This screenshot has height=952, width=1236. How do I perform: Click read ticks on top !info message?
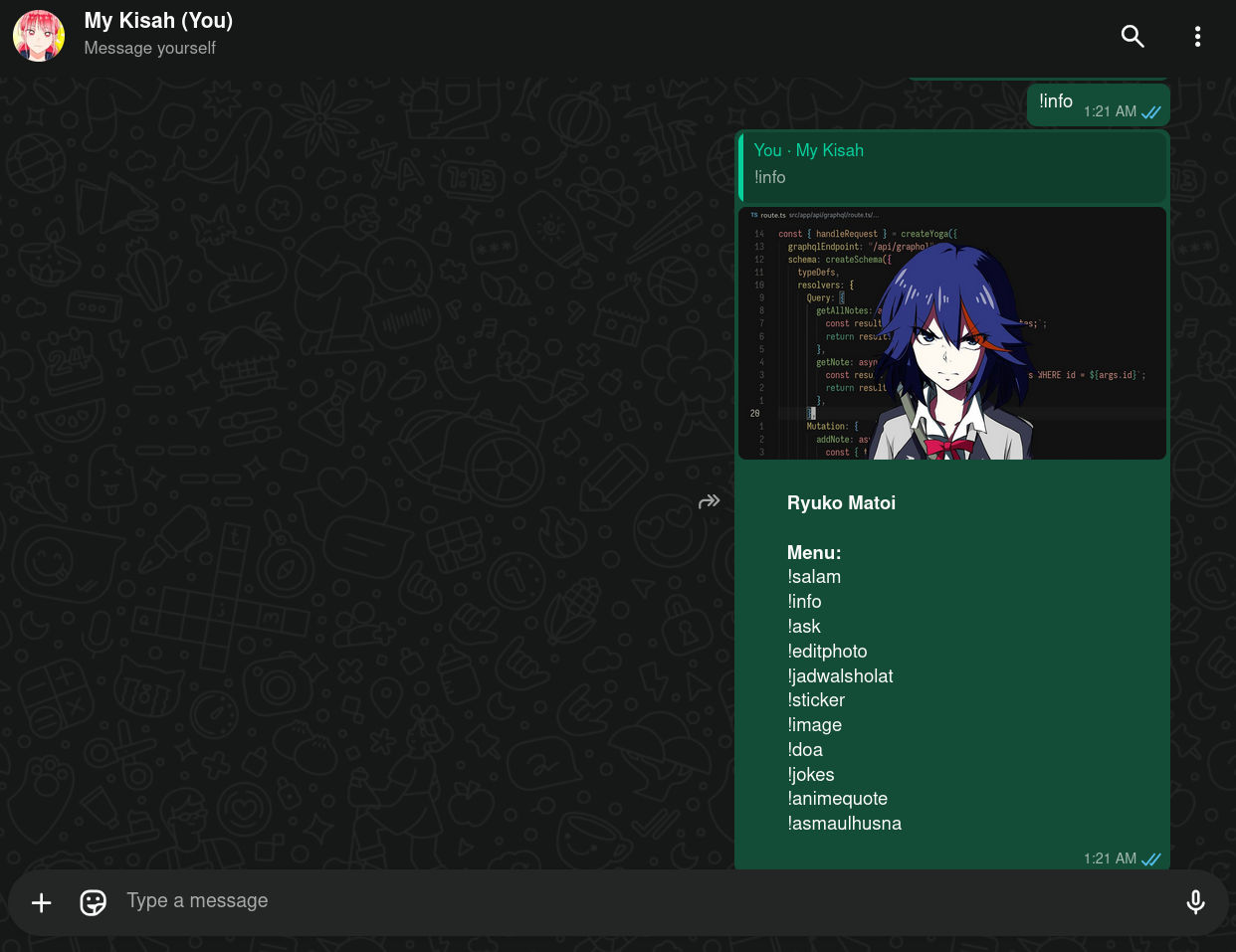click(x=1151, y=112)
